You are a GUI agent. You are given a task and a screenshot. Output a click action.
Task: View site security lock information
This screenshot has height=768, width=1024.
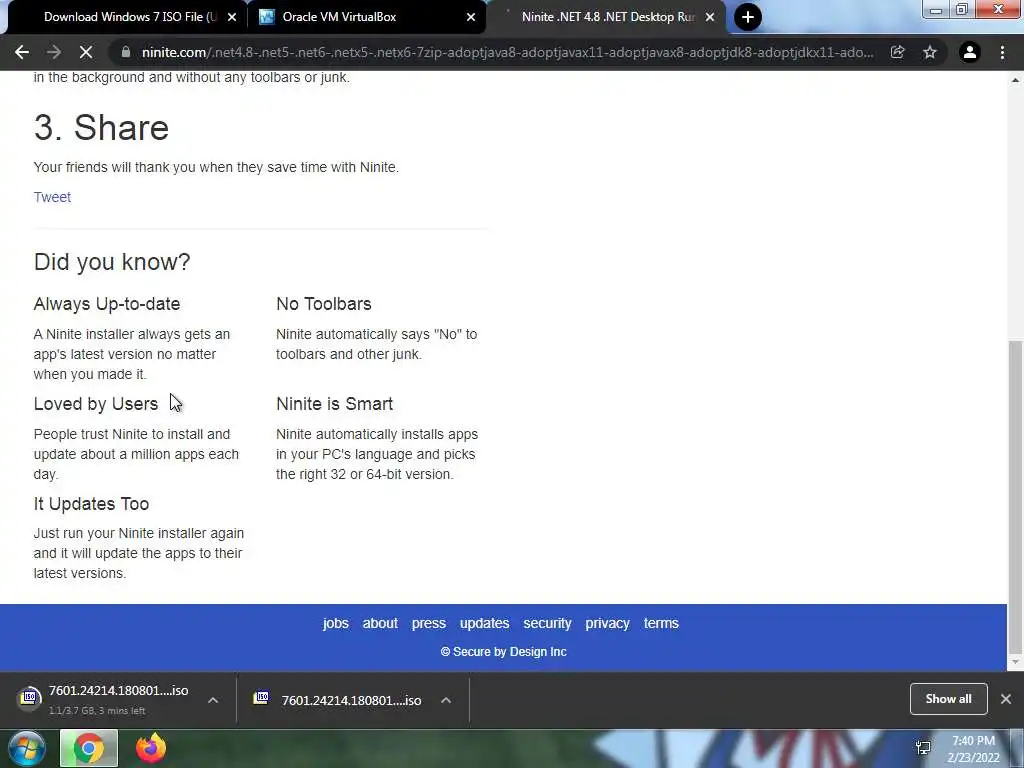click(x=126, y=52)
